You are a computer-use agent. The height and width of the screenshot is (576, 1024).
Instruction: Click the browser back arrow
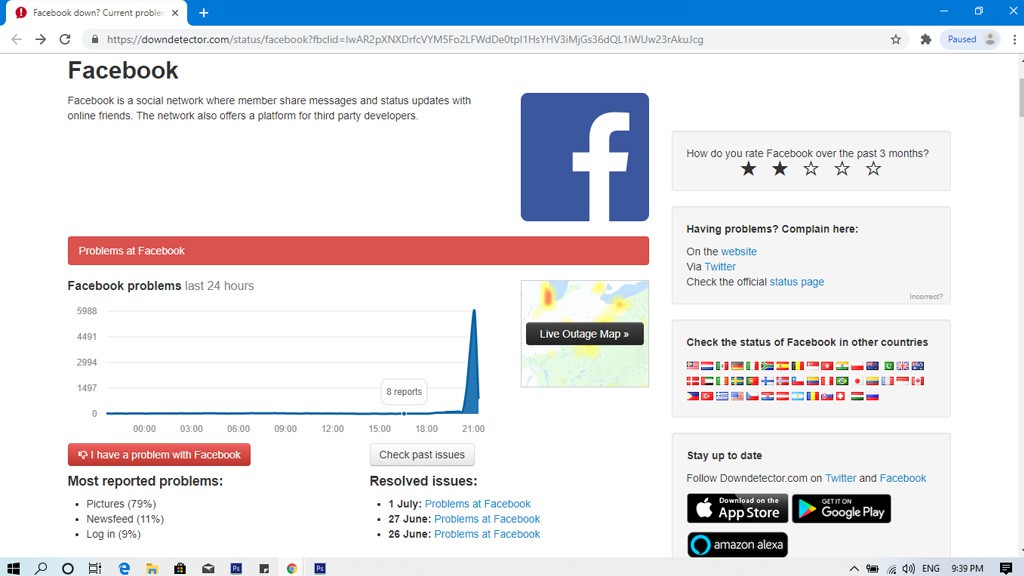(16, 39)
